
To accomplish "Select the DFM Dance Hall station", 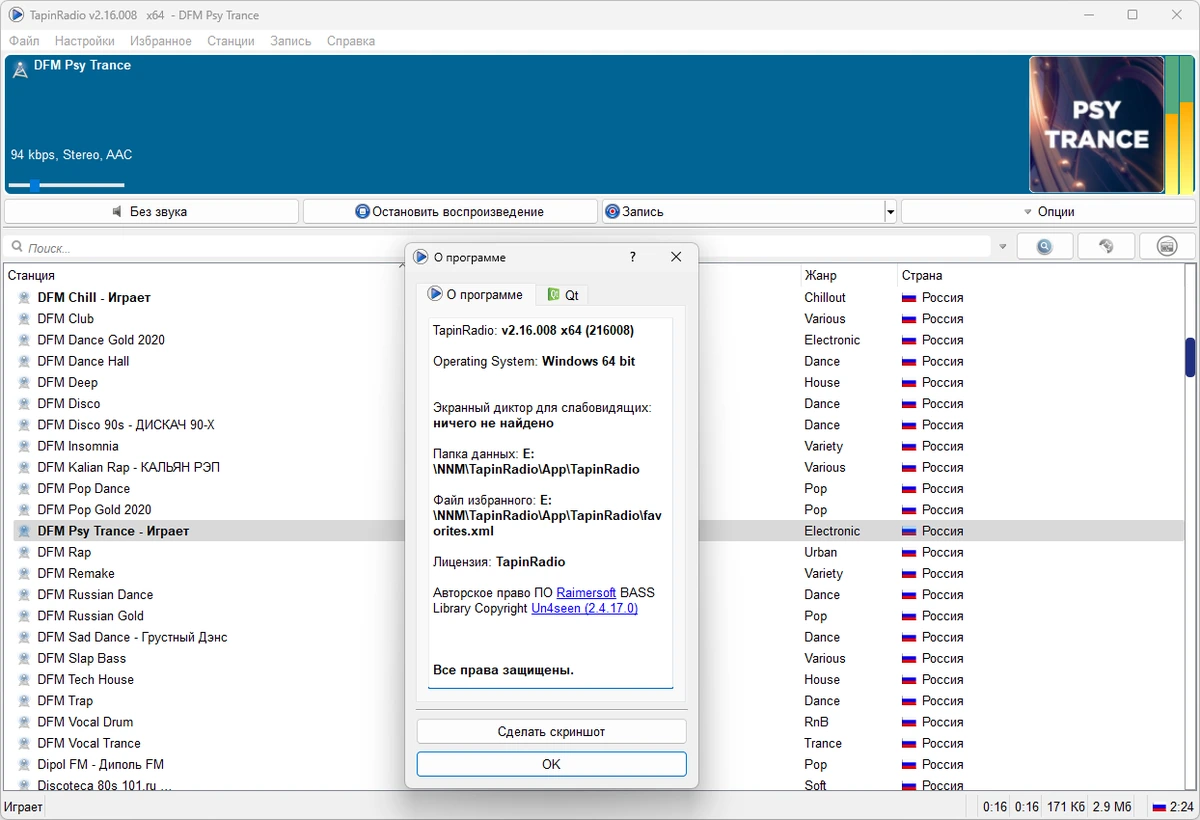I will (83, 362).
